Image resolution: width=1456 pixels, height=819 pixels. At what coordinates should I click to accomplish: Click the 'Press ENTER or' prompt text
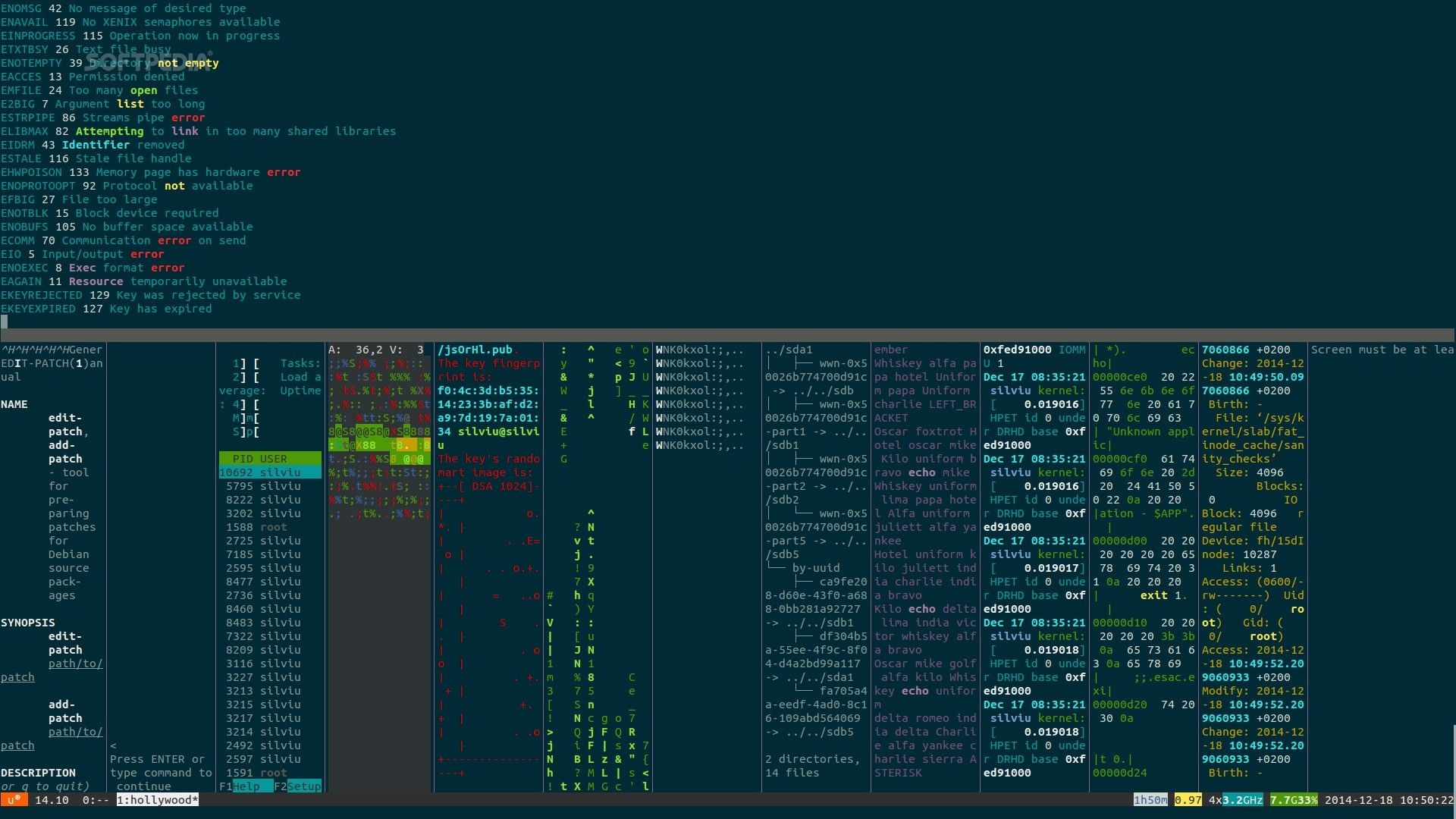pyautogui.click(x=158, y=759)
